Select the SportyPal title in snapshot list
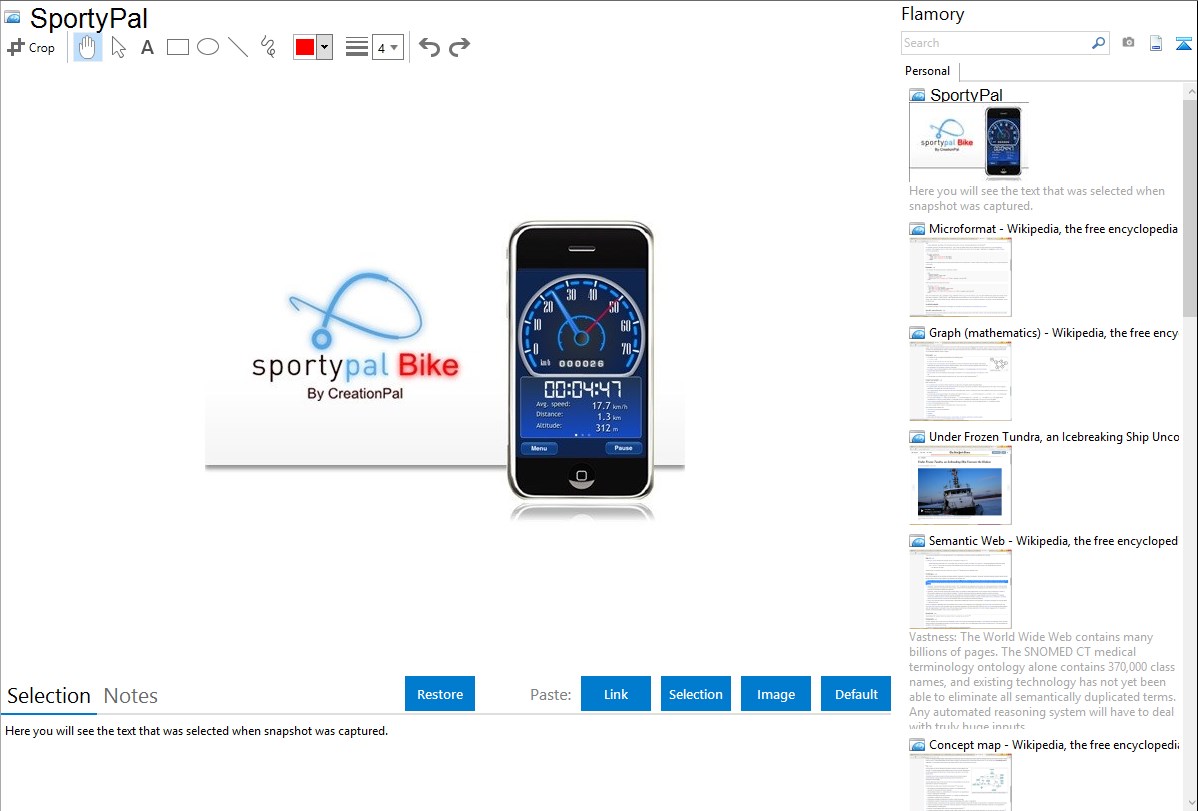The image size is (1198, 811). 966,95
